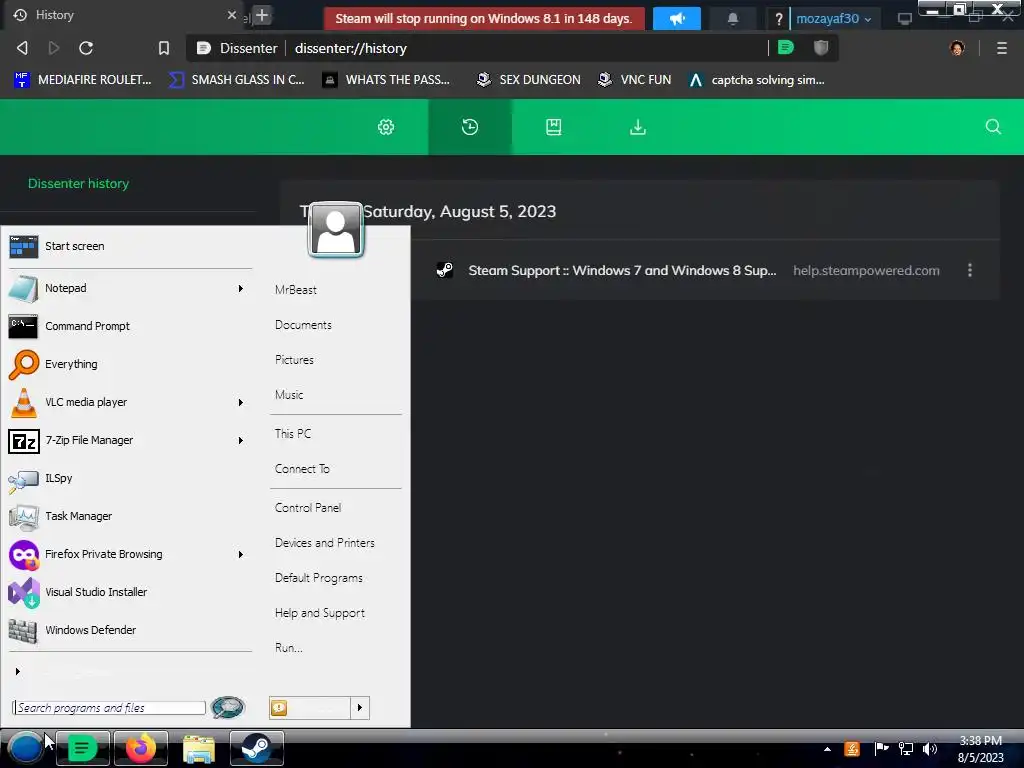Open VNC FUN bookmark

(x=635, y=80)
